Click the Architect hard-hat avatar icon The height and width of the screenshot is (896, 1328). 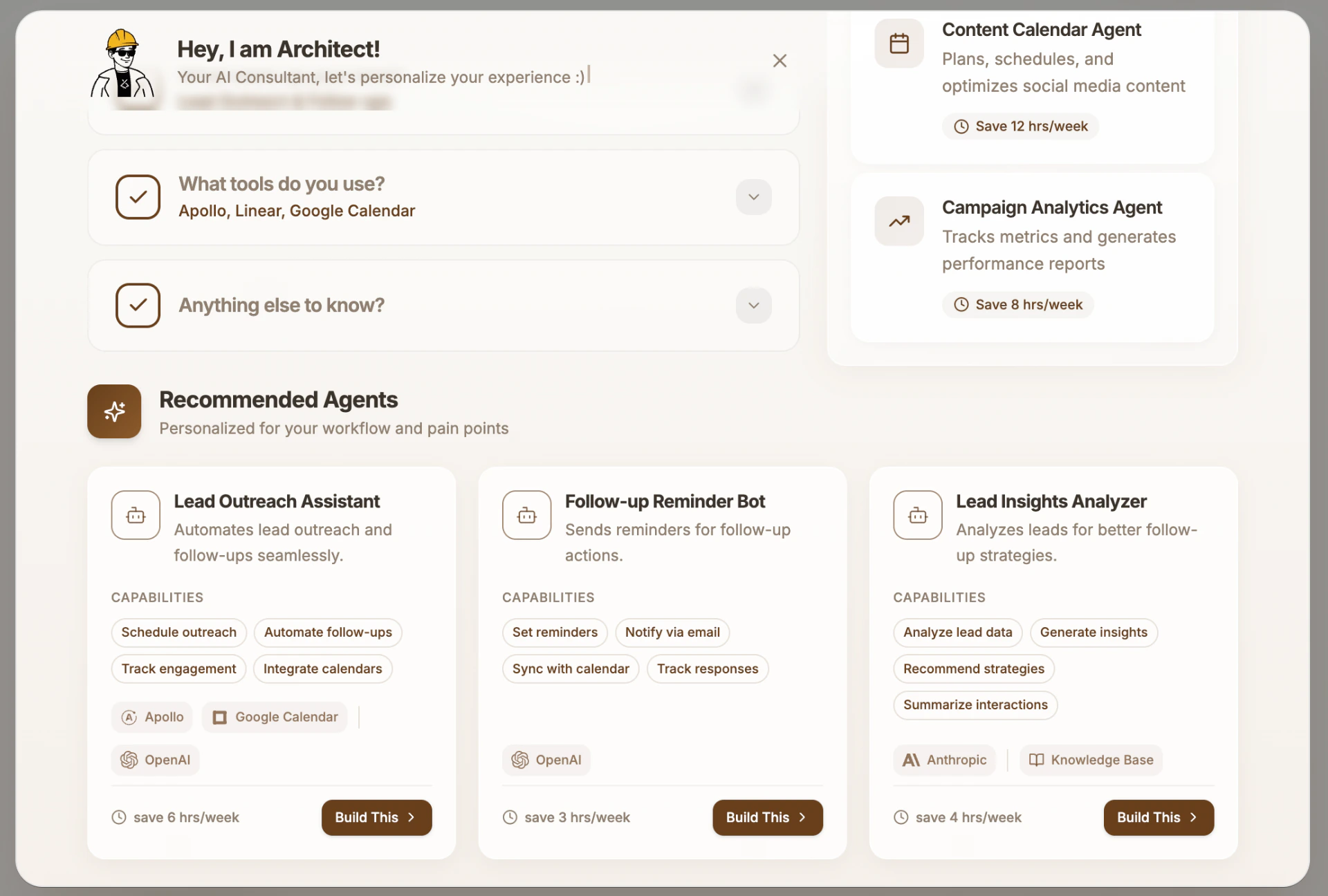coord(124,66)
